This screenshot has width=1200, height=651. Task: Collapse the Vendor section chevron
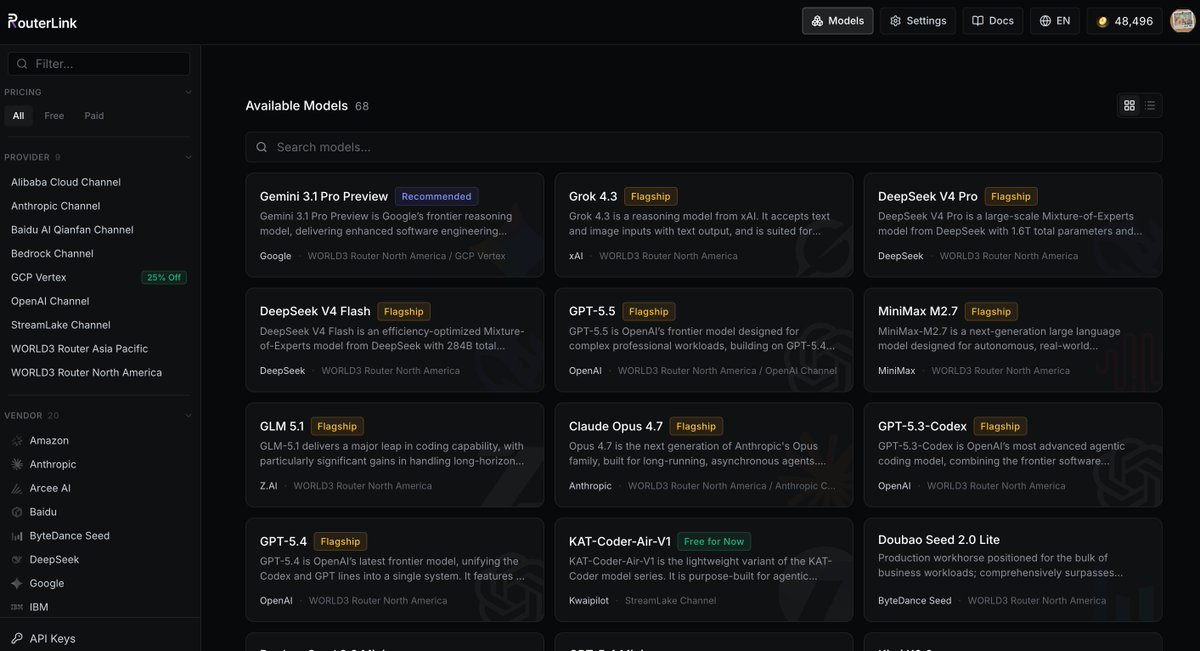[188, 416]
